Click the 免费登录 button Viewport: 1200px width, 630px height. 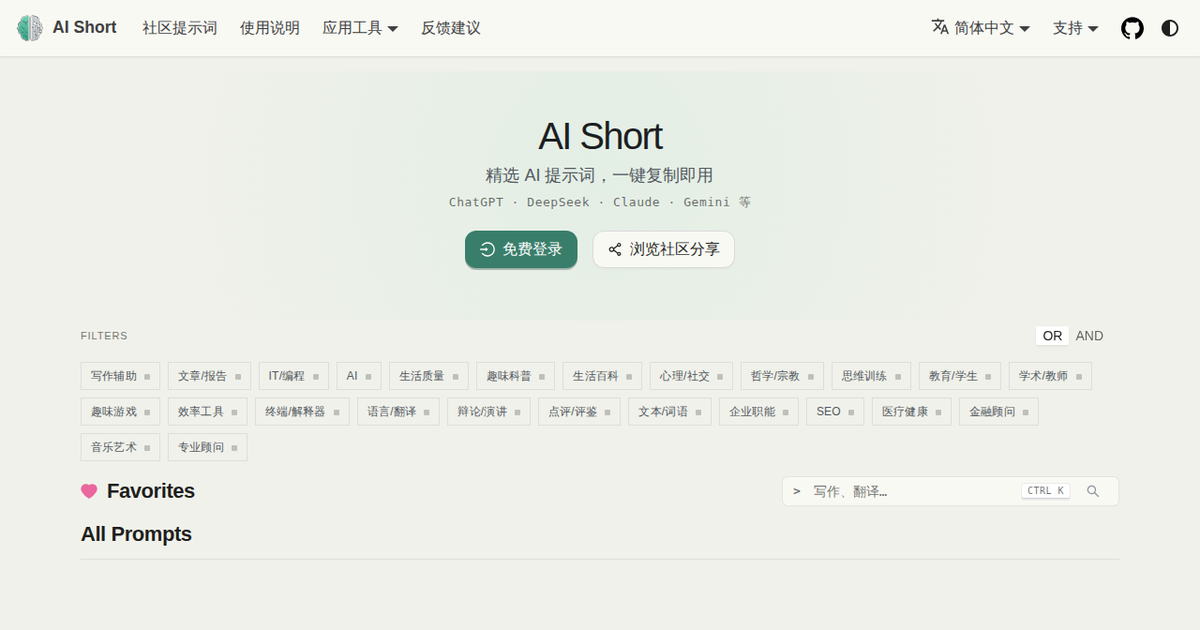(521, 250)
